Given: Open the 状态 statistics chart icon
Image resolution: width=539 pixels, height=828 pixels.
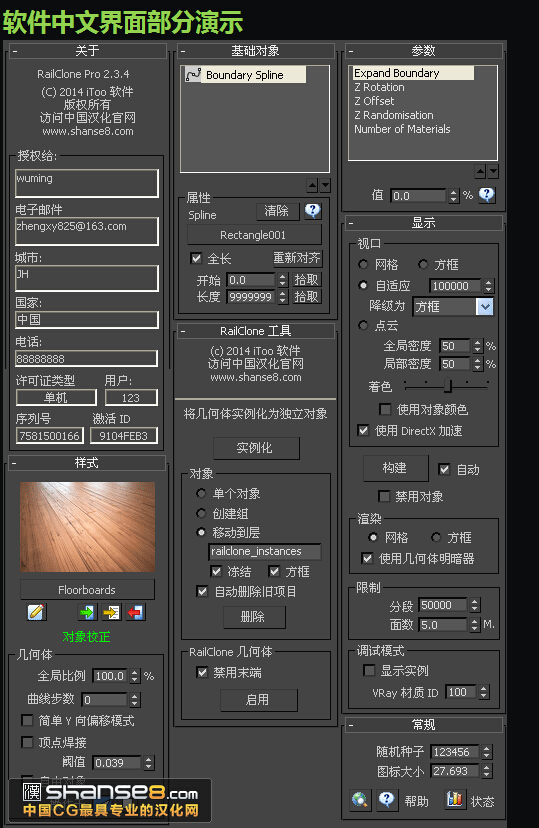Looking at the screenshot, I should click(454, 800).
